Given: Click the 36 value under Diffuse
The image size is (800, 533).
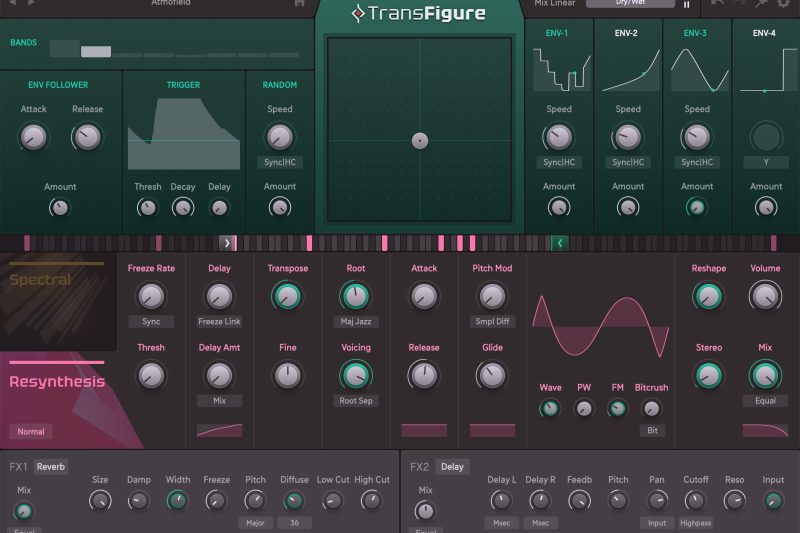Looking at the screenshot, I should tap(294, 523).
